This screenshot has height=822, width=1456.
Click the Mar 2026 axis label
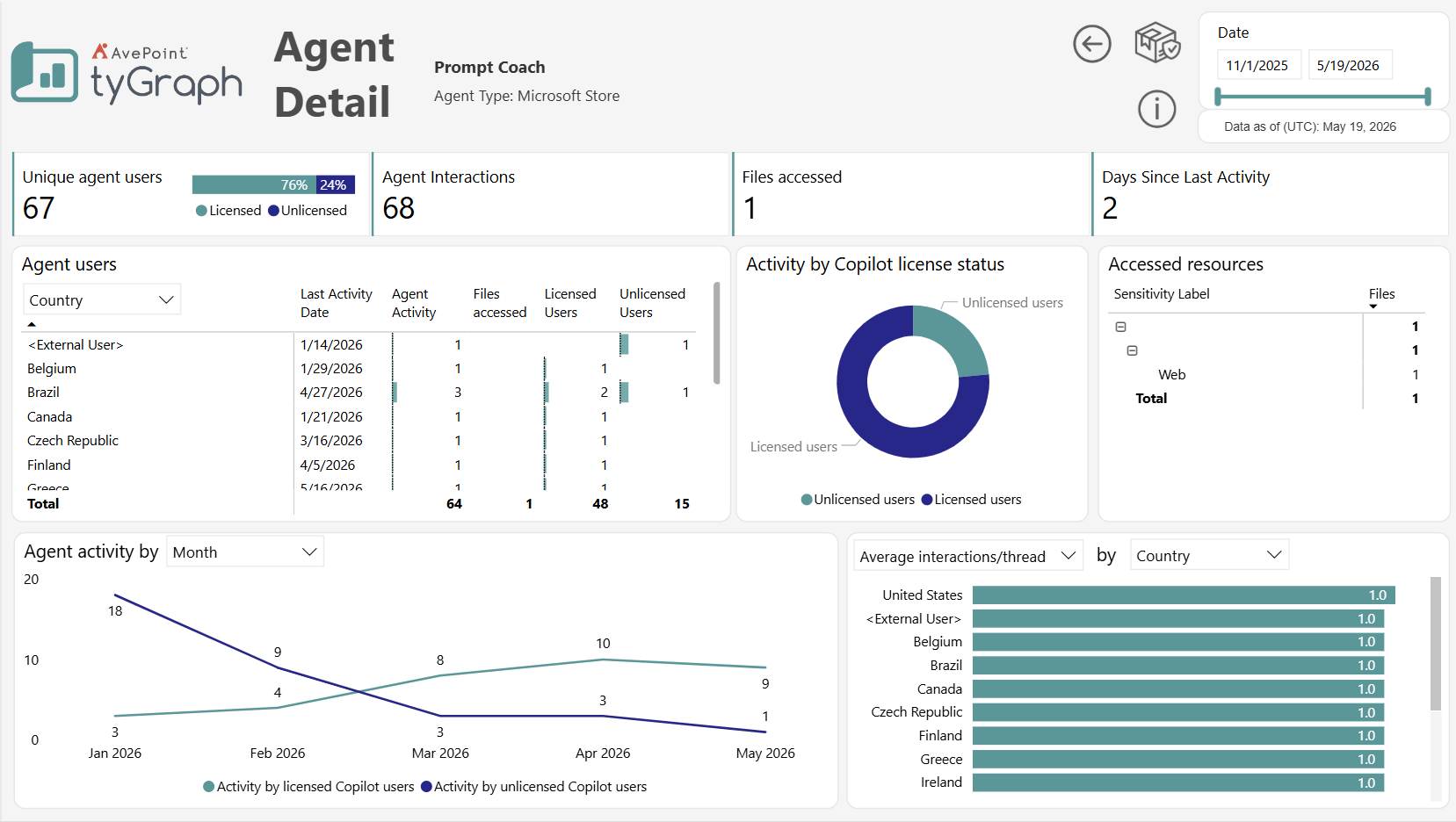point(440,753)
